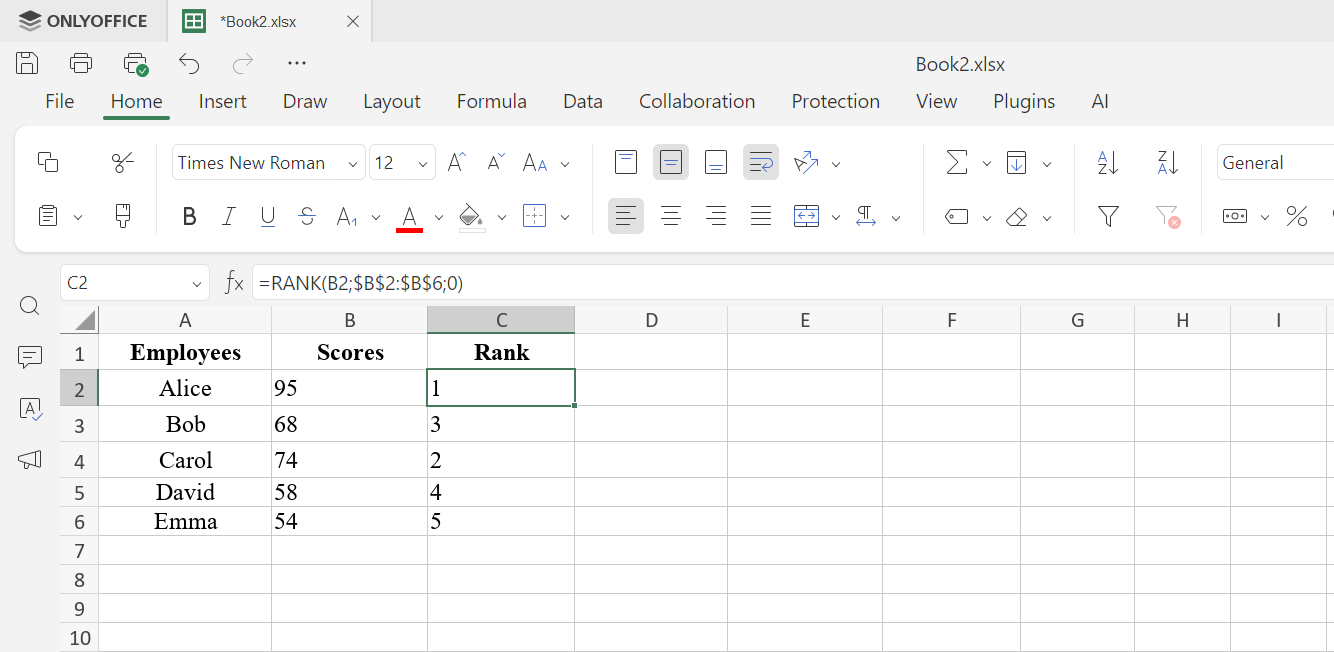Screen dimensions: 1334x652
Task: Open the Comments panel icon
Action: click(x=30, y=357)
